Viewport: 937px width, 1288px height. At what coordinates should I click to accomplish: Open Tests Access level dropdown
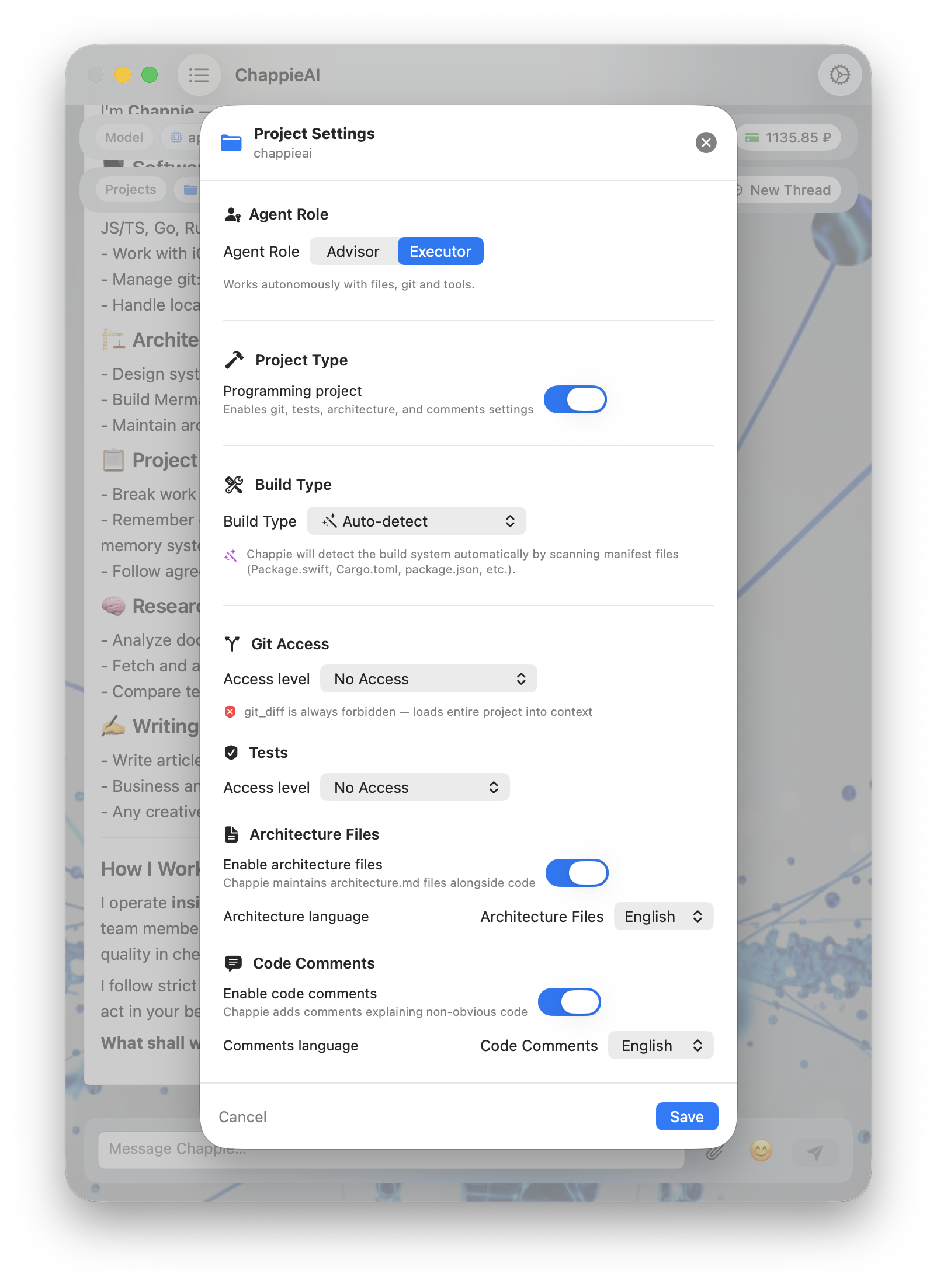coord(415,787)
